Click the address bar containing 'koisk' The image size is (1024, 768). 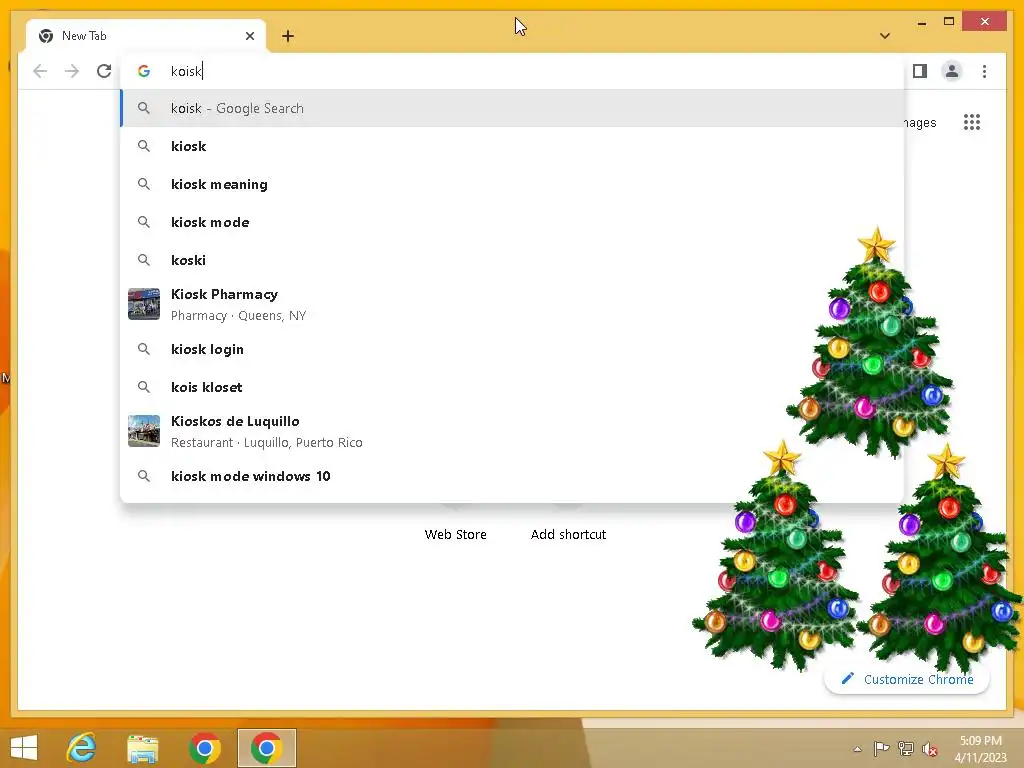click(512, 71)
